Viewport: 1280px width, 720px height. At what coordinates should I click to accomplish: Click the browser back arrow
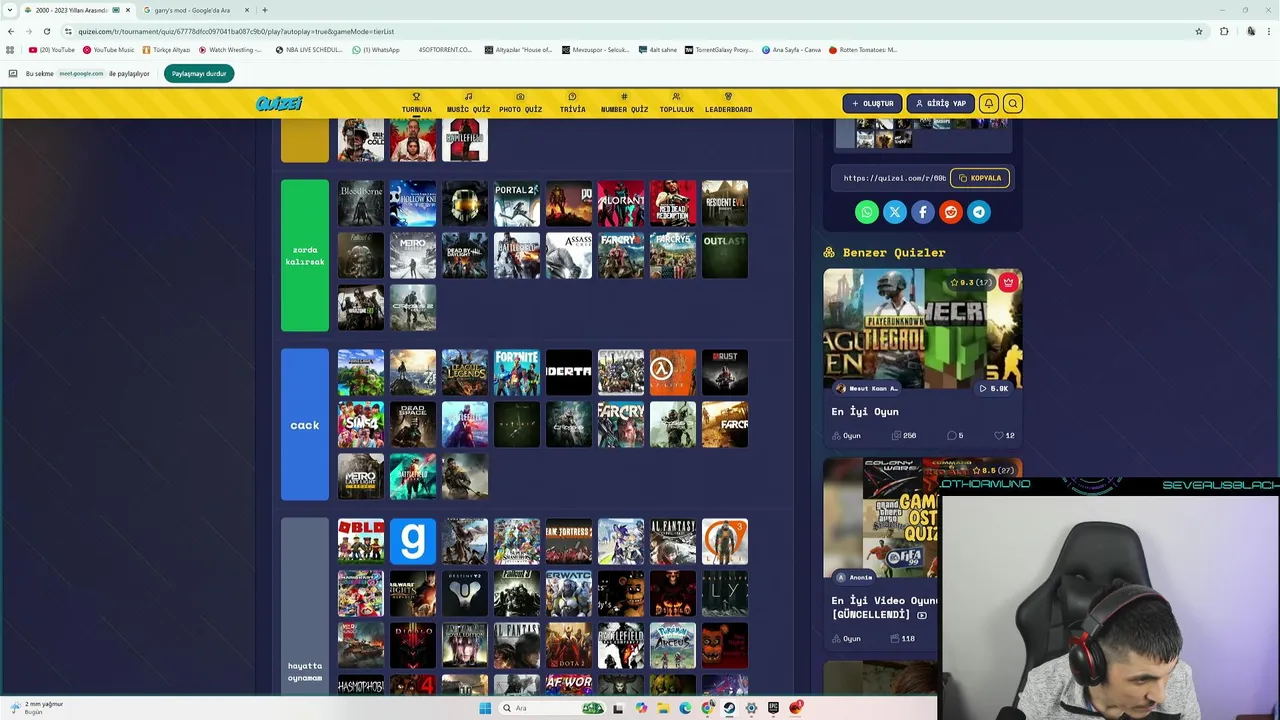click(x=11, y=31)
